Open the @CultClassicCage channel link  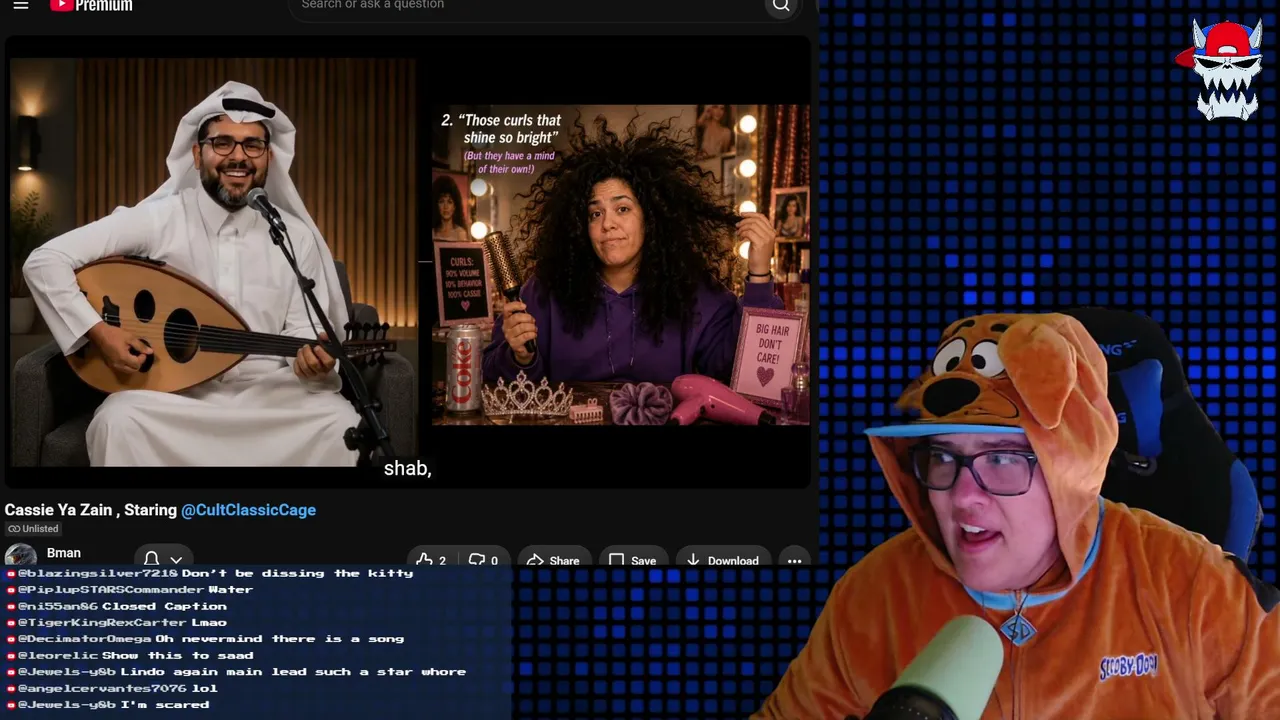pyautogui.click(x=248, y=510)
